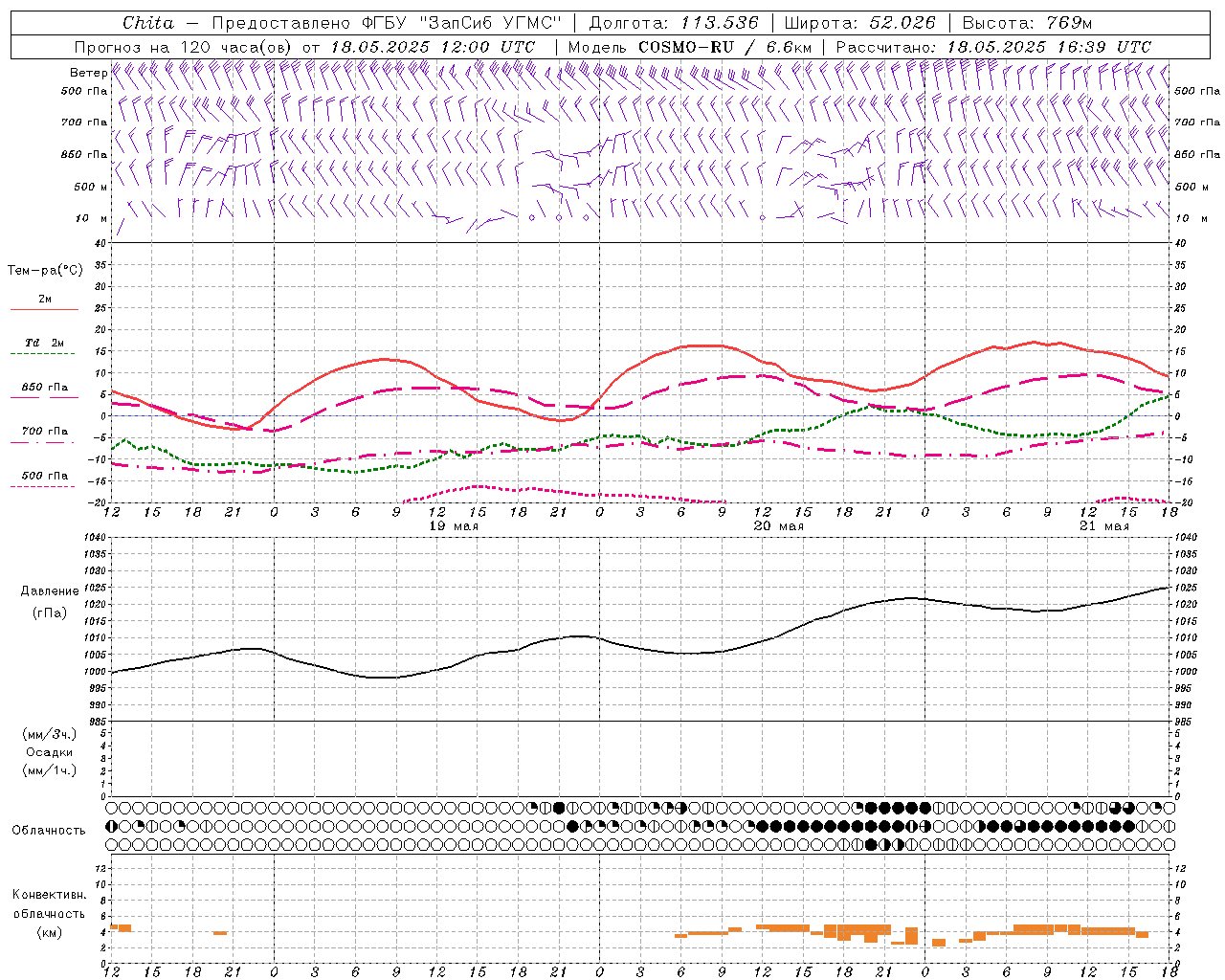Click the line sample under legend "850 гПа"
1225x980 pixels.
pyautogui.click(x=44, y=398)
